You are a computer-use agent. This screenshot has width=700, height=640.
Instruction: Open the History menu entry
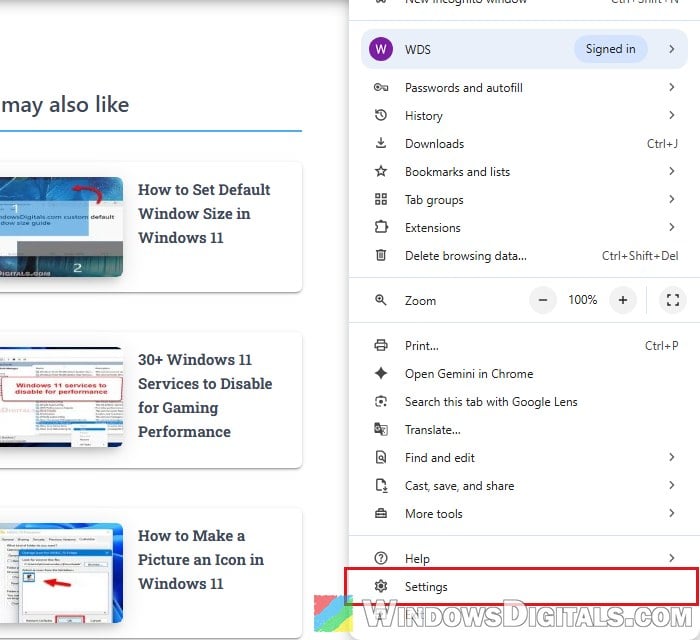524,116
